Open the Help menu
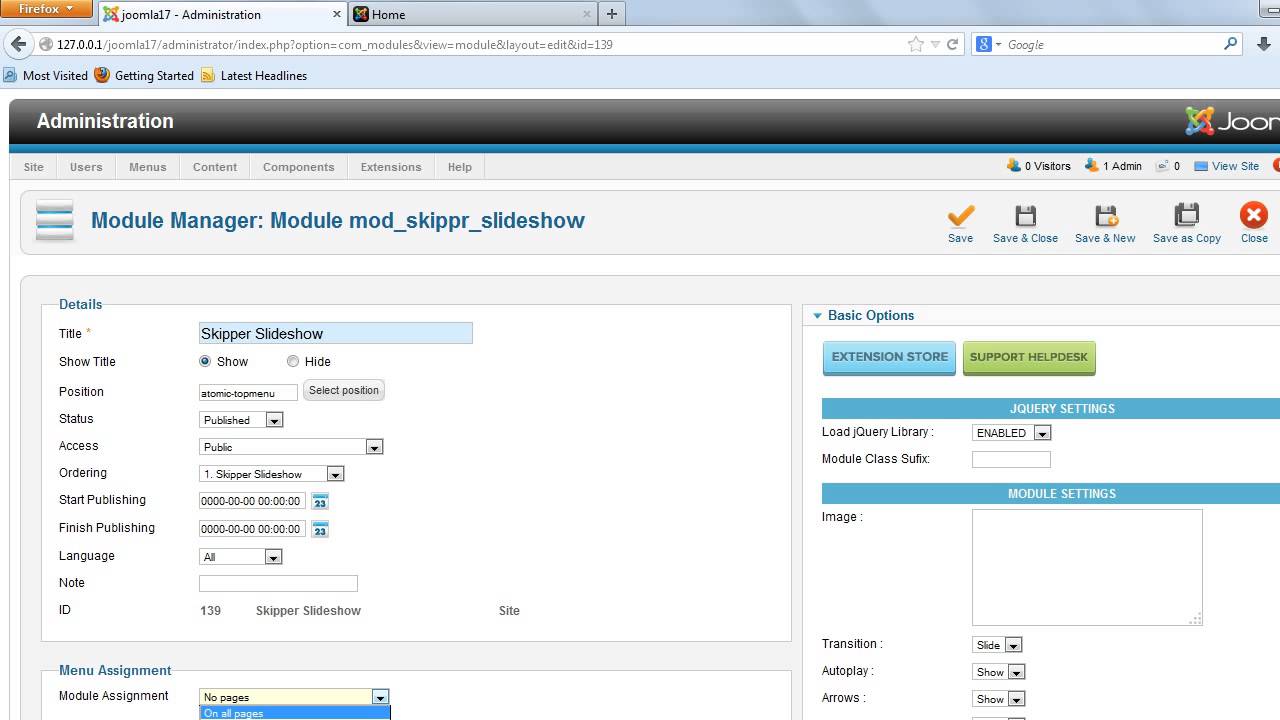 [x=460, y=167]
